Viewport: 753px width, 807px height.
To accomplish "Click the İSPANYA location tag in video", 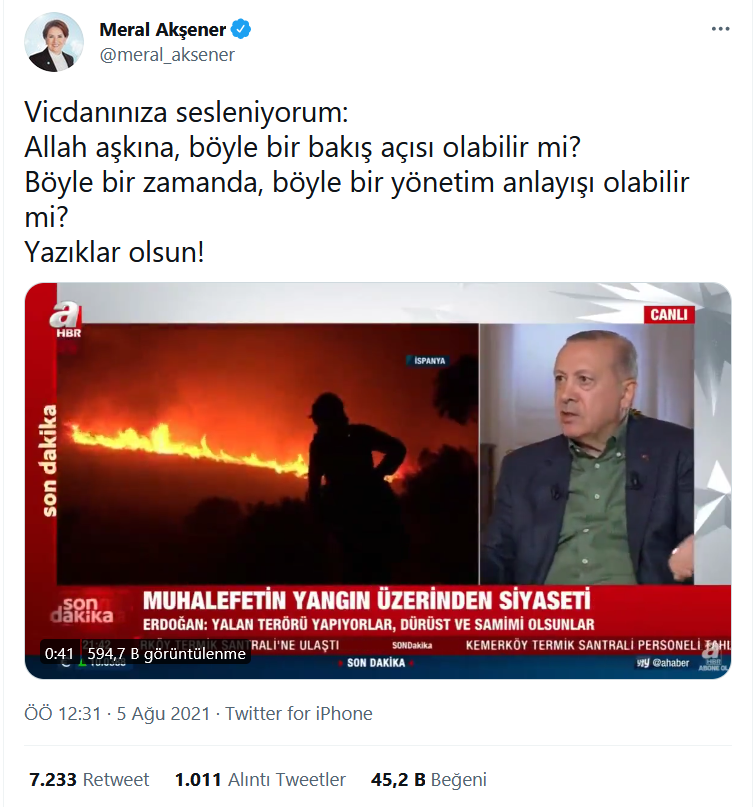I will click(x=429, y=361).
